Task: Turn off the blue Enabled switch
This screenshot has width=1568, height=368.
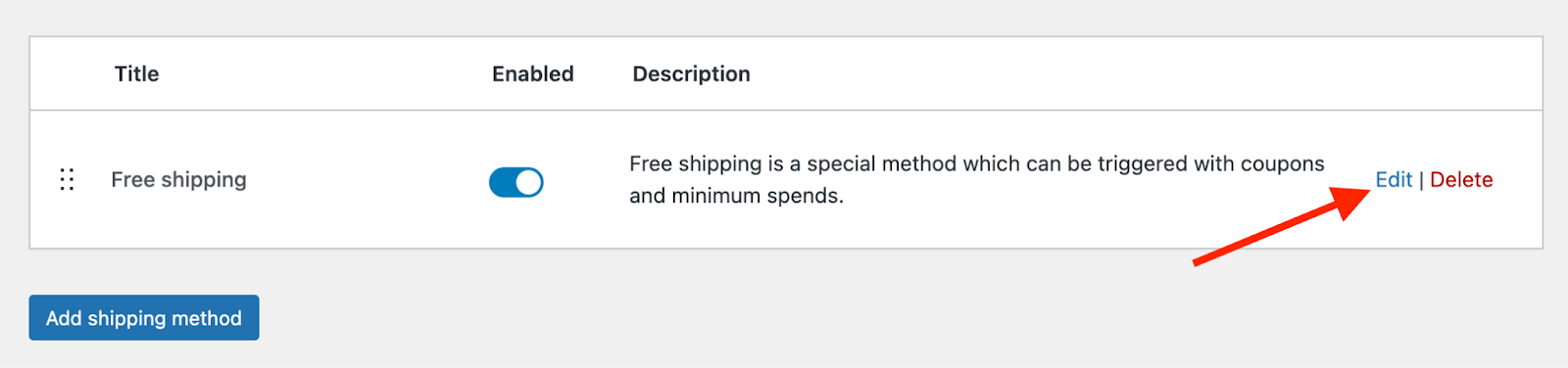Action: 516,182
